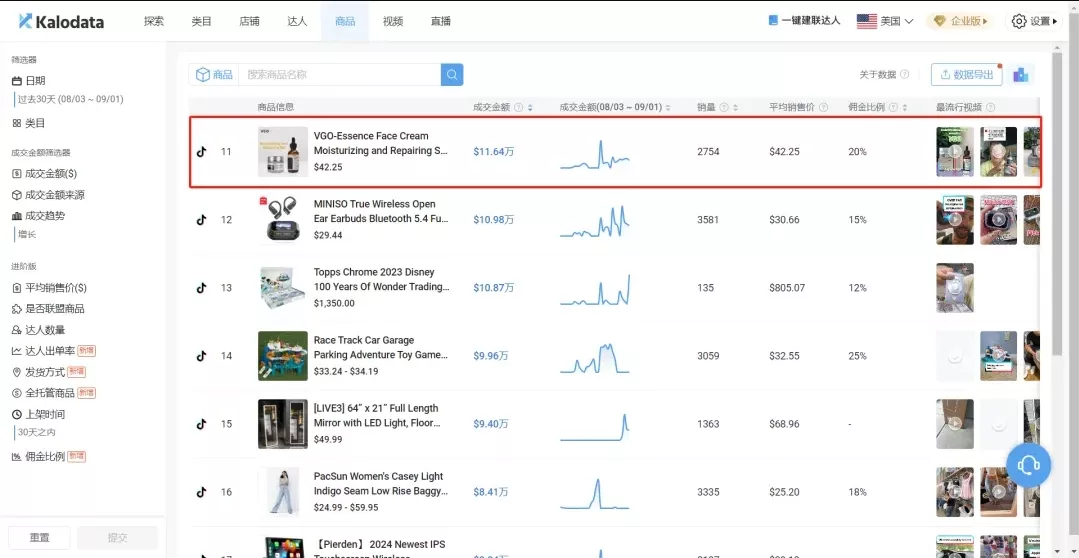Open the 直播 tab
This screenshot has width=1079, height=558.
pyautogui.click(x=440, y=21)
